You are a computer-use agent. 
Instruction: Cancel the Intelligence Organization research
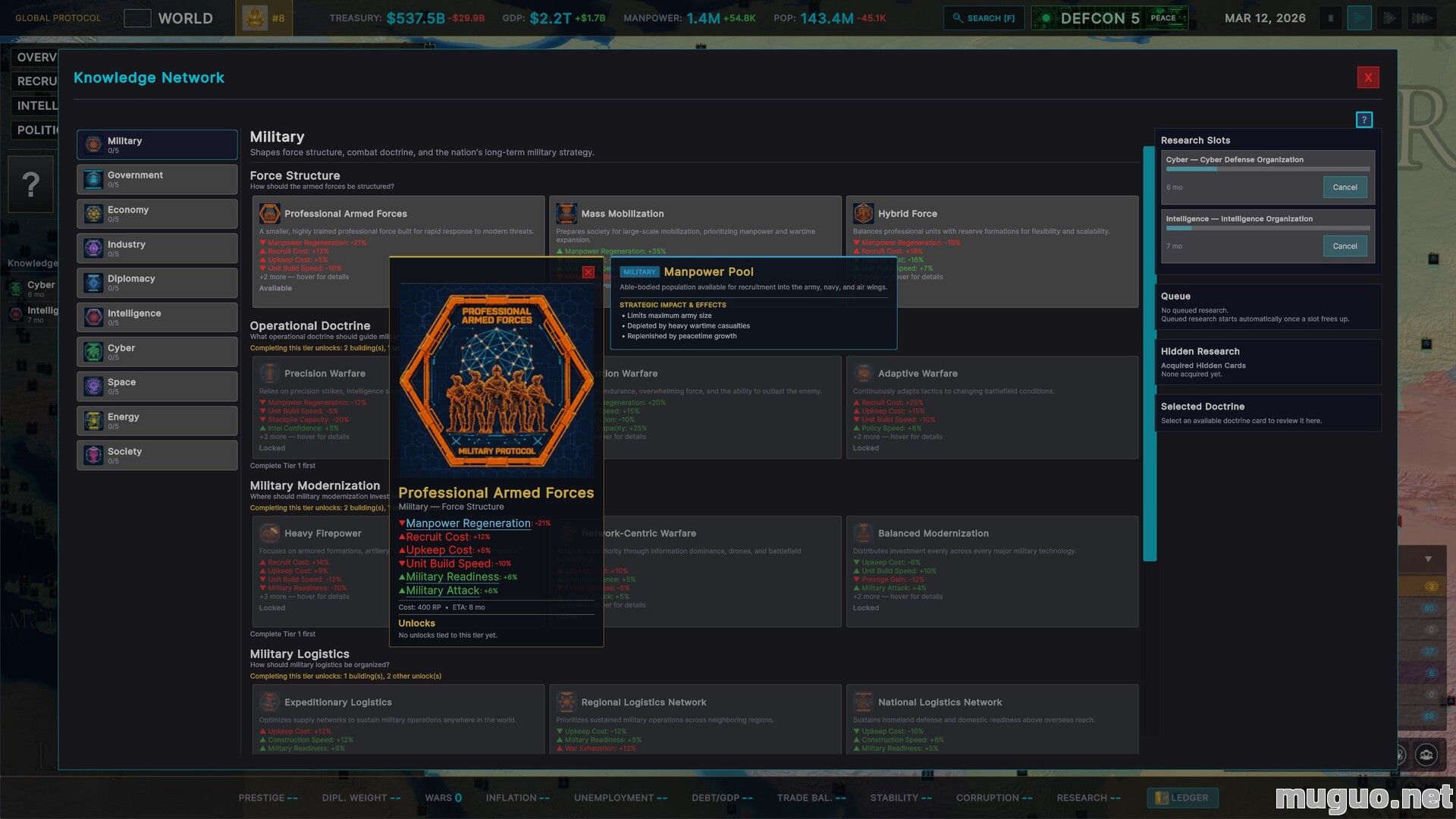click(1345, 246)
